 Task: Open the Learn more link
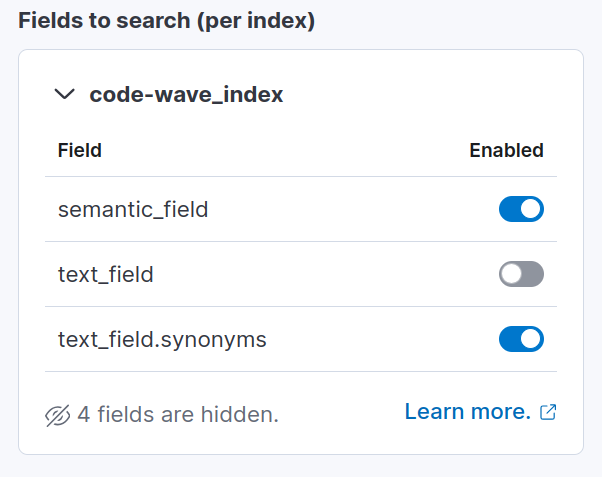(467, 412)
